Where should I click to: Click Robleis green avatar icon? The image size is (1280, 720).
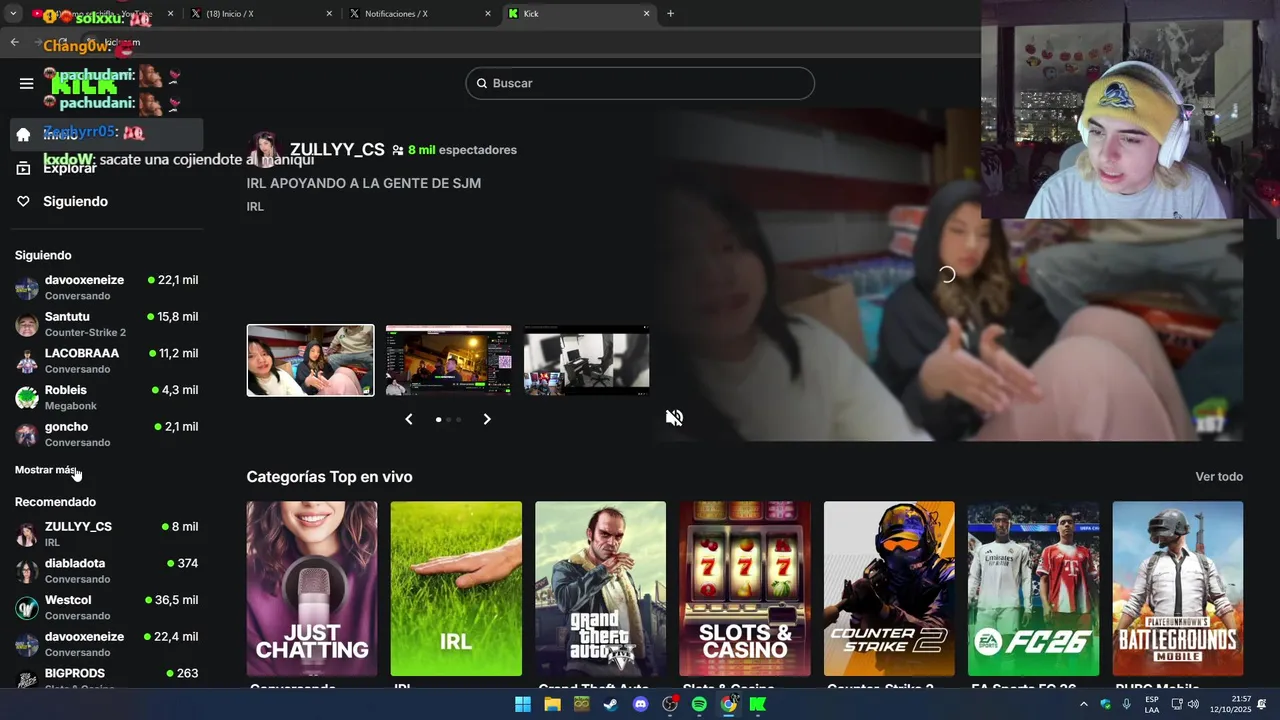tap(27, 398)
